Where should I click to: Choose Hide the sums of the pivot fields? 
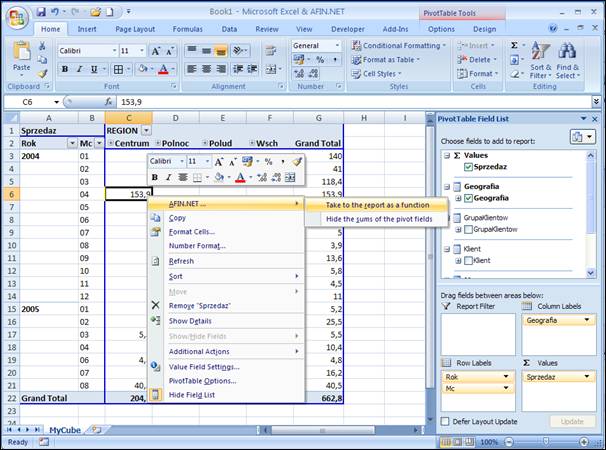tap(377, 219)
